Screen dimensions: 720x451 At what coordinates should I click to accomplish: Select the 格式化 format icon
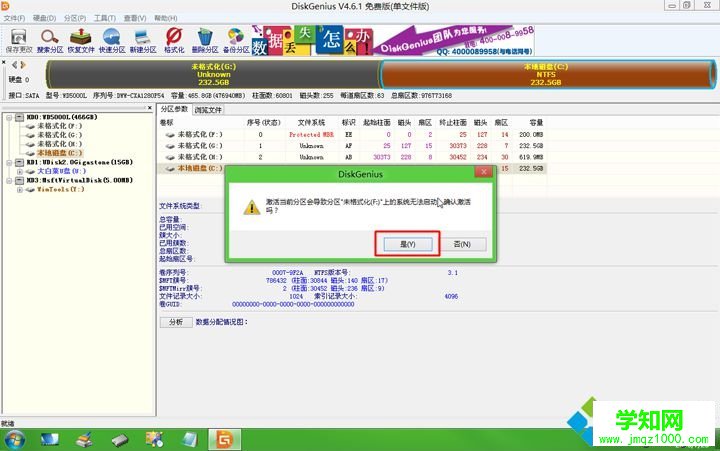[174, 40]
